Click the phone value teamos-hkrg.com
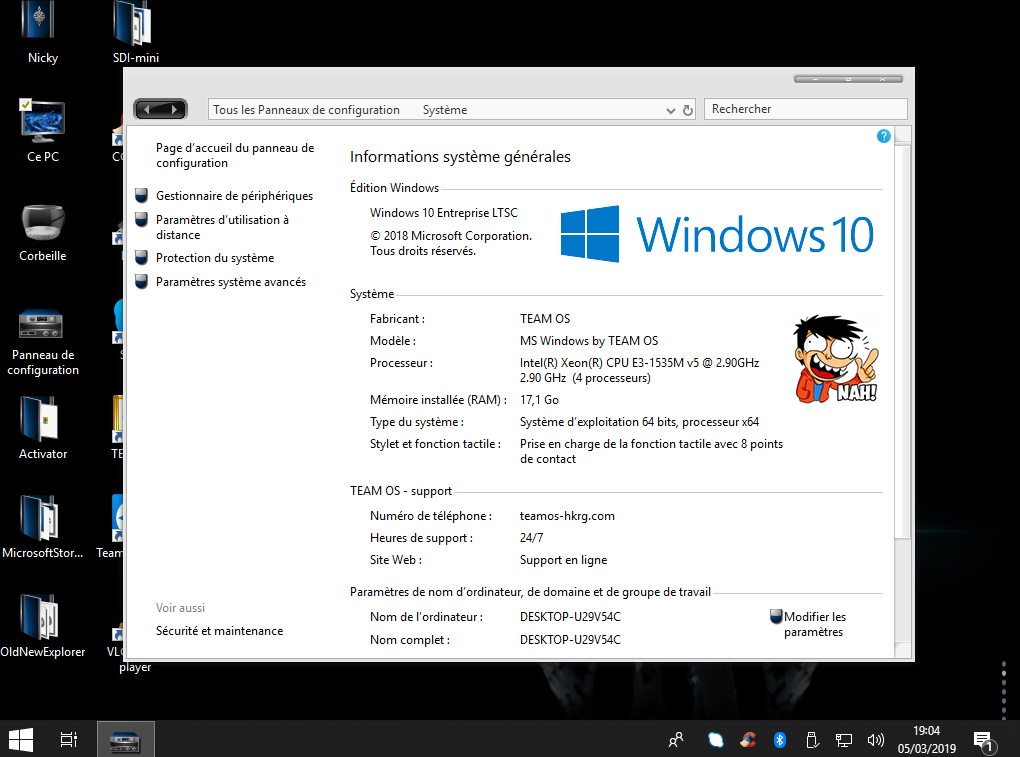Image resolution: width=1020 pixels, height=757 pixels. tap(567, 516)
